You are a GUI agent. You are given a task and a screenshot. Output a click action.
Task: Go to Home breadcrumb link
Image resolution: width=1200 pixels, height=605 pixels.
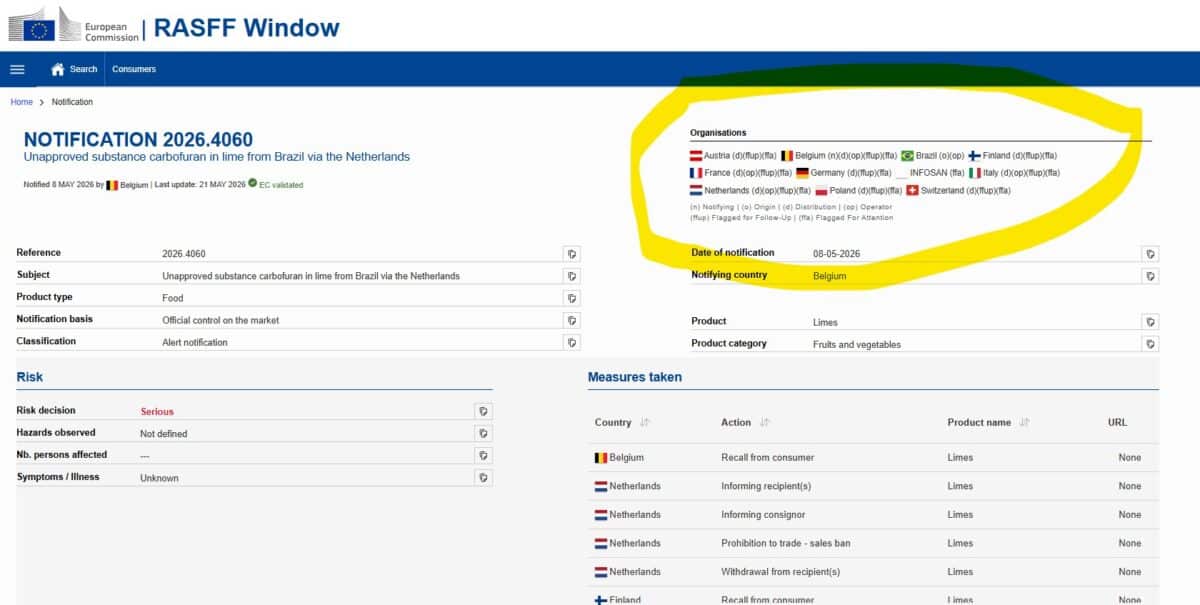tap(21, 102)
